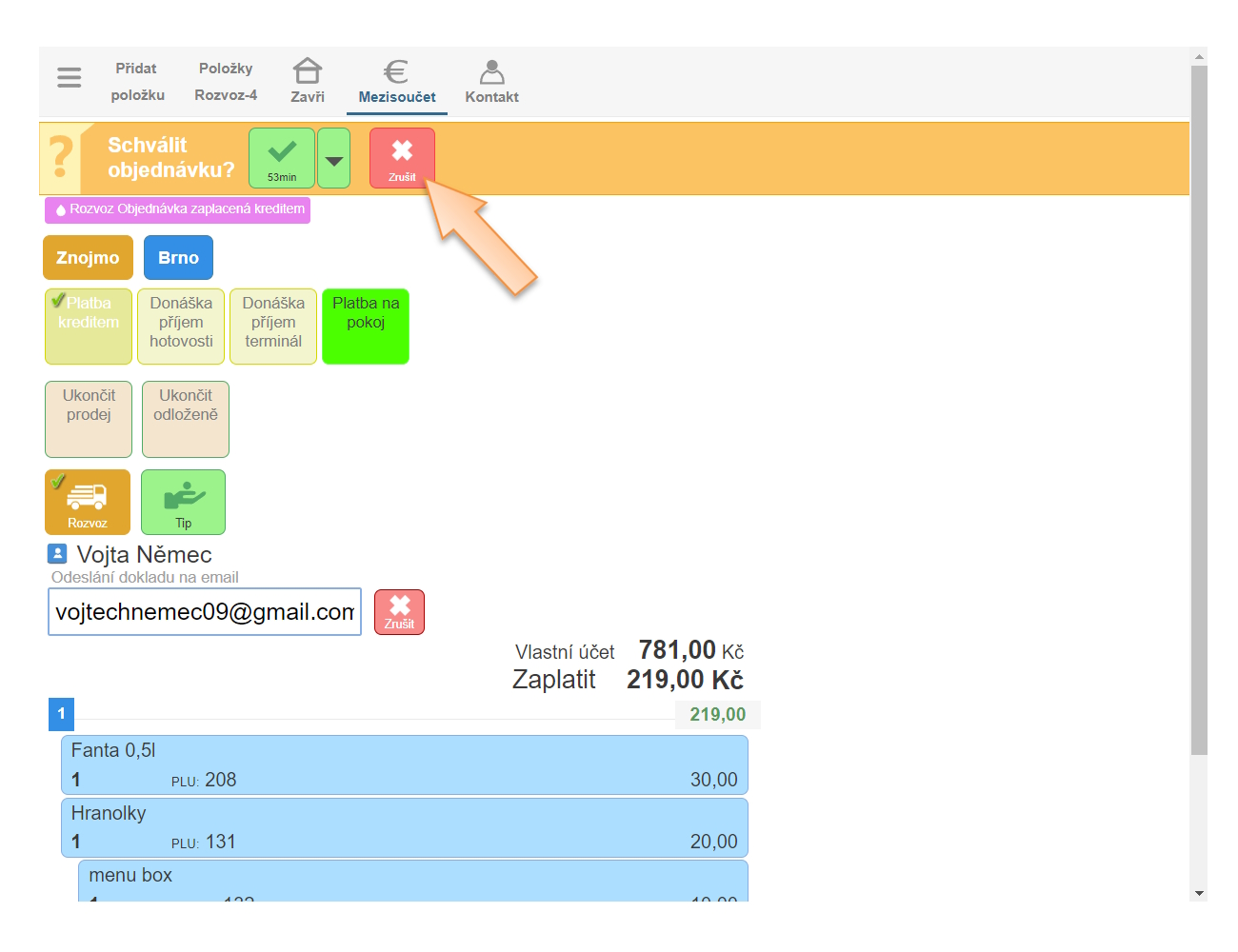Toggle Platba kreditem payment option
The image size is (1238, 952).
pyautogui.click(x=89, y=326)
